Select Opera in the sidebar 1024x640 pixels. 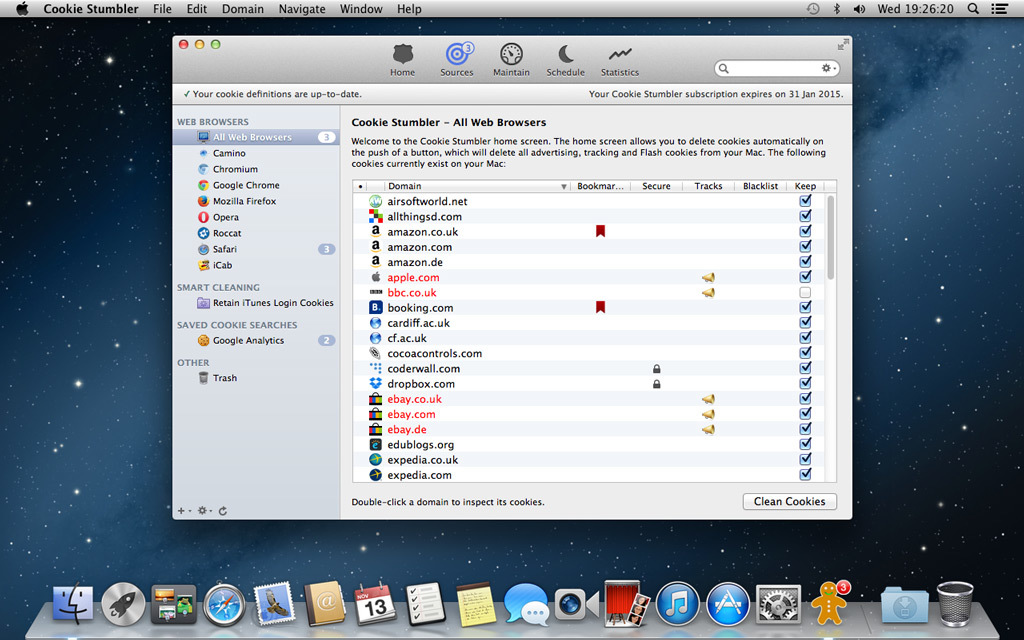225,217
